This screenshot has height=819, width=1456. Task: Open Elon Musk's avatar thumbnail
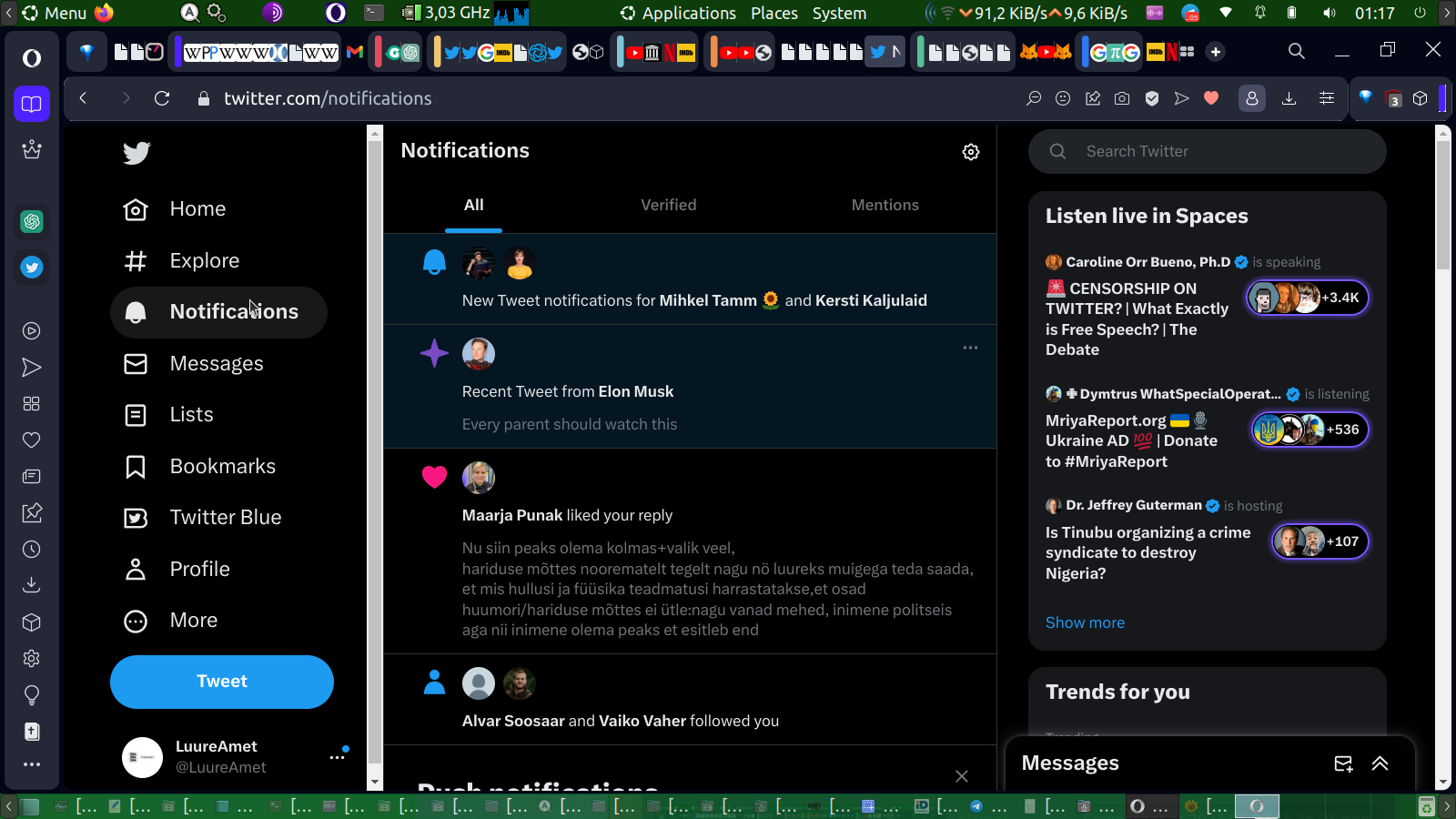(x=479, y=354)
